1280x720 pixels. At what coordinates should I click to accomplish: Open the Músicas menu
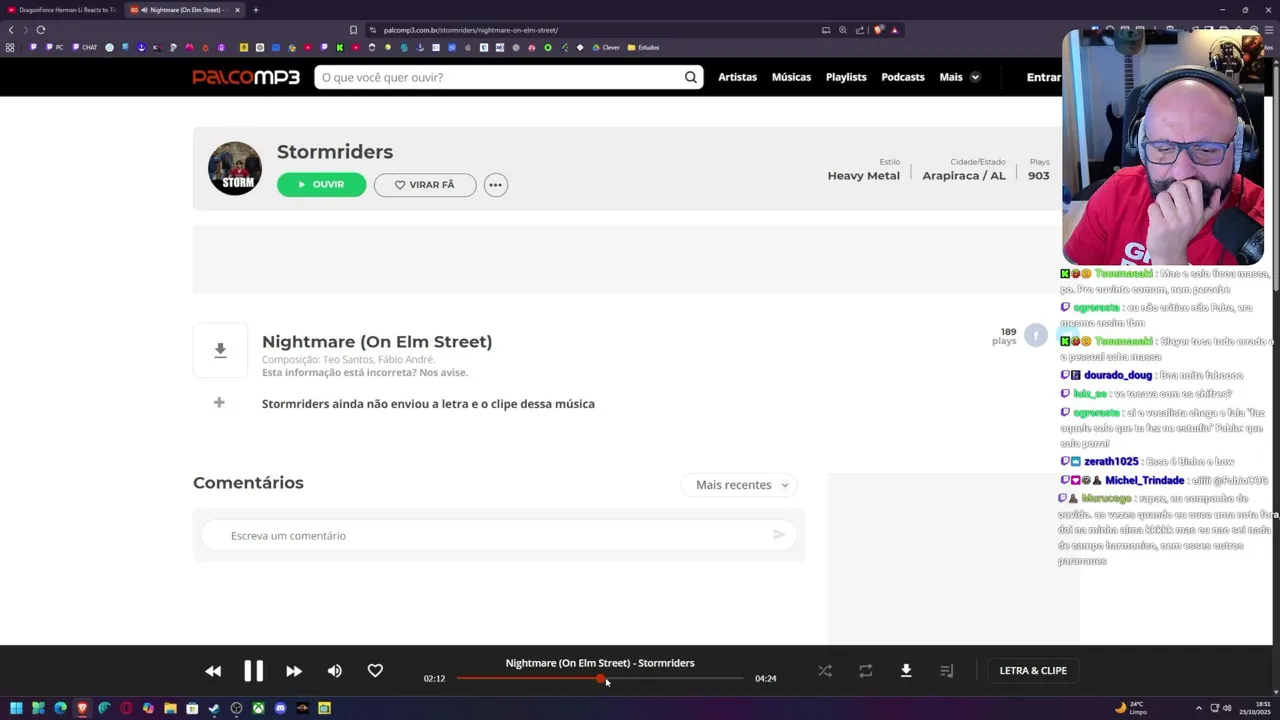click(x=791, y=77)
